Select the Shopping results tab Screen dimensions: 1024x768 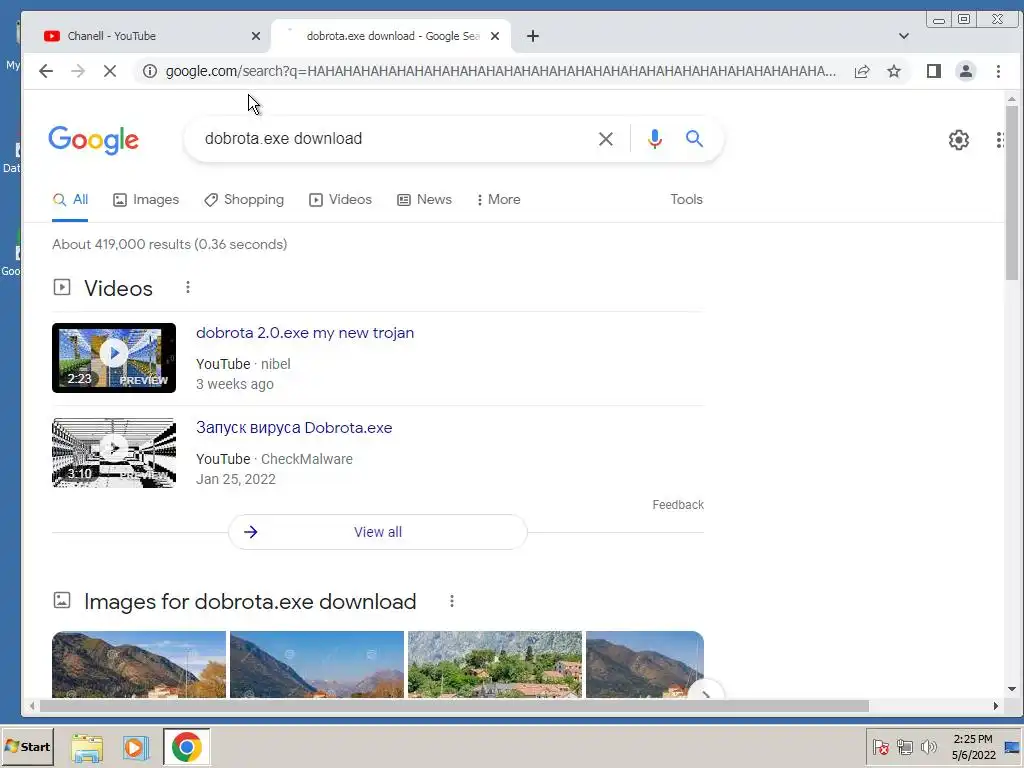(244, 200)
